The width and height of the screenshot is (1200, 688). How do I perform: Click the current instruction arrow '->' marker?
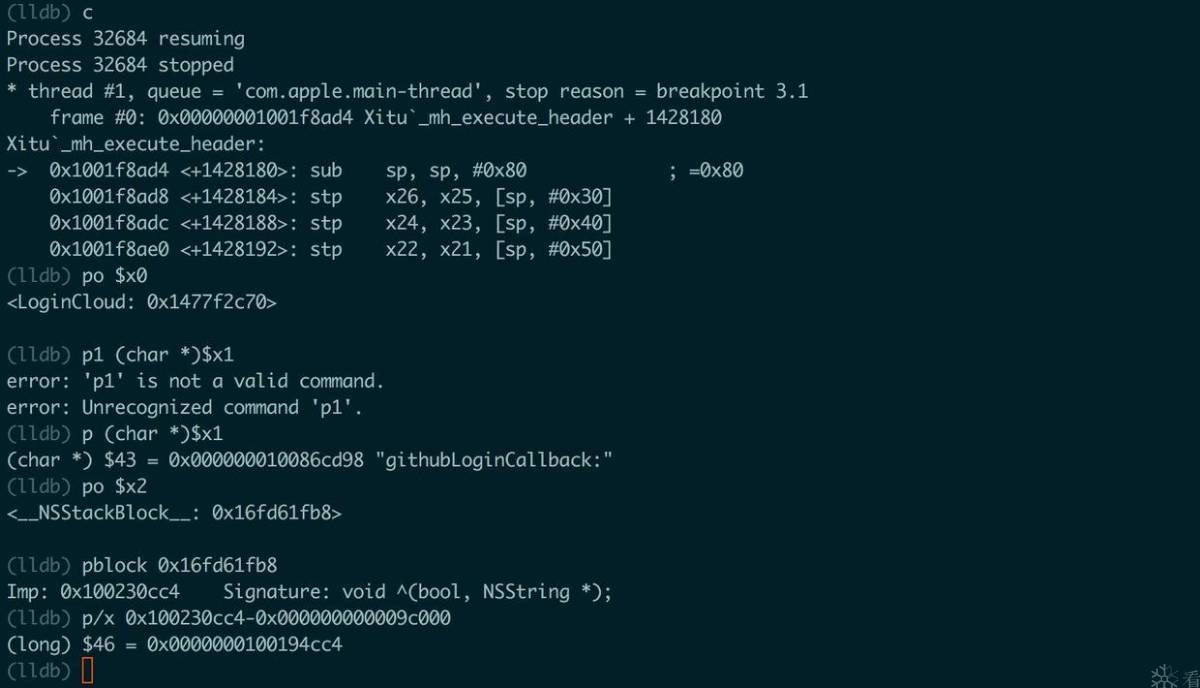(17, 170)
